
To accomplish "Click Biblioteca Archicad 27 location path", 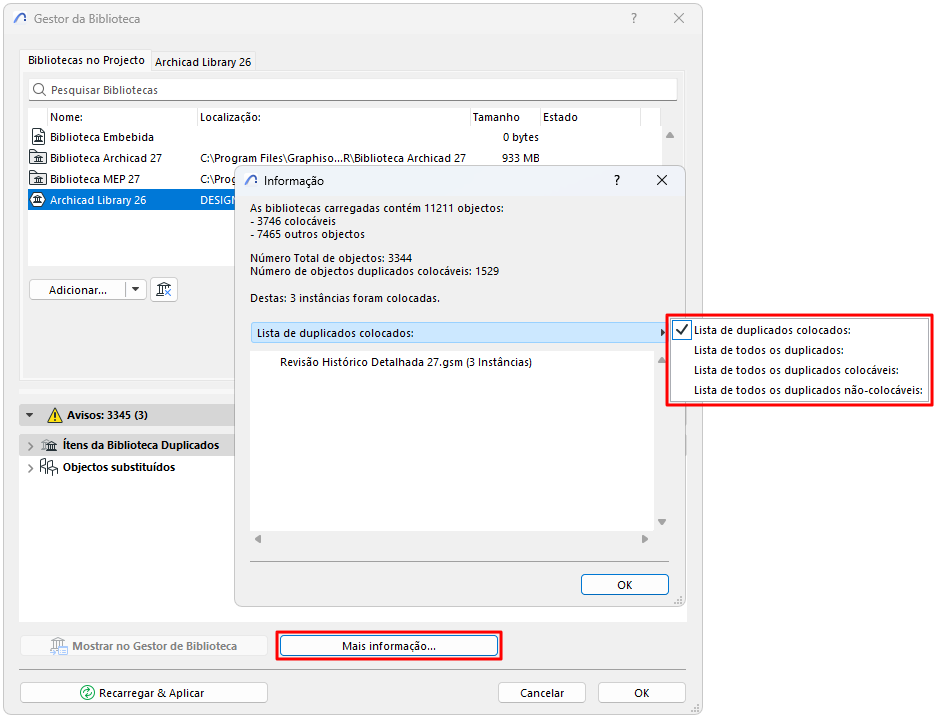I will coord(333,158).
